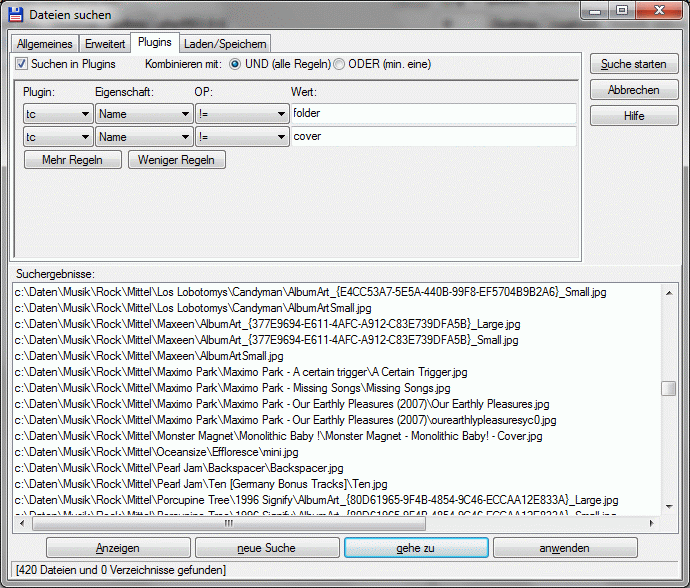Click the 'Weniger Regeln' button
Image resolution: width=690 pixels, height=588 pixels.
tap(176, 160)
